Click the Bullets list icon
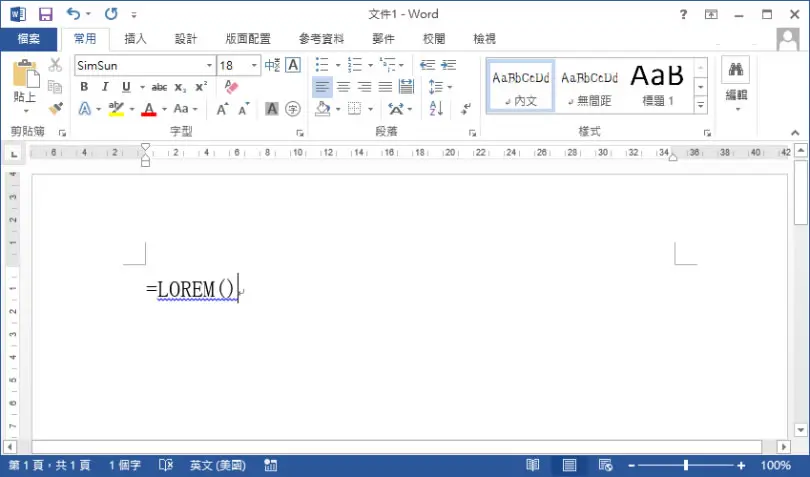The image size is (810, 477). pos(322,65)
